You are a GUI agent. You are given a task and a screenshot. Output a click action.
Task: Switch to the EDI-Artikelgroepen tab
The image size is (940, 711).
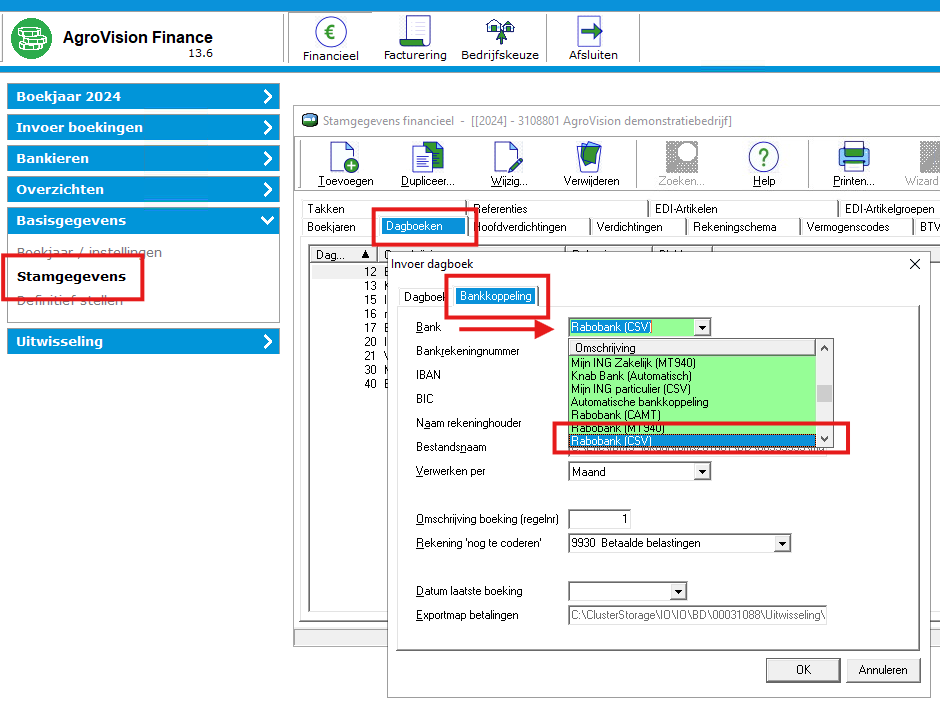890,209
